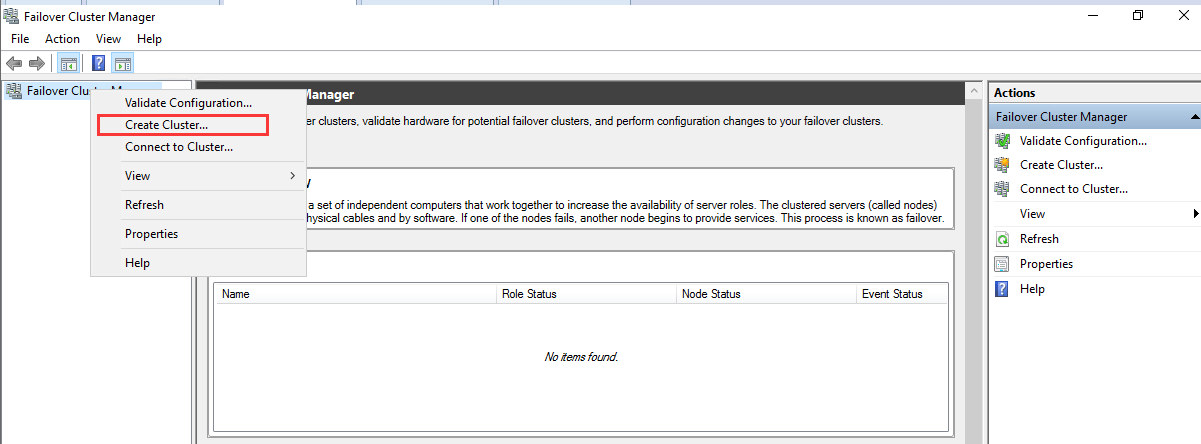The width and height of the screenshot is (1201, 444).
Task: Click the green Refresh icon in Actions pane
Action: (1002, 239)
